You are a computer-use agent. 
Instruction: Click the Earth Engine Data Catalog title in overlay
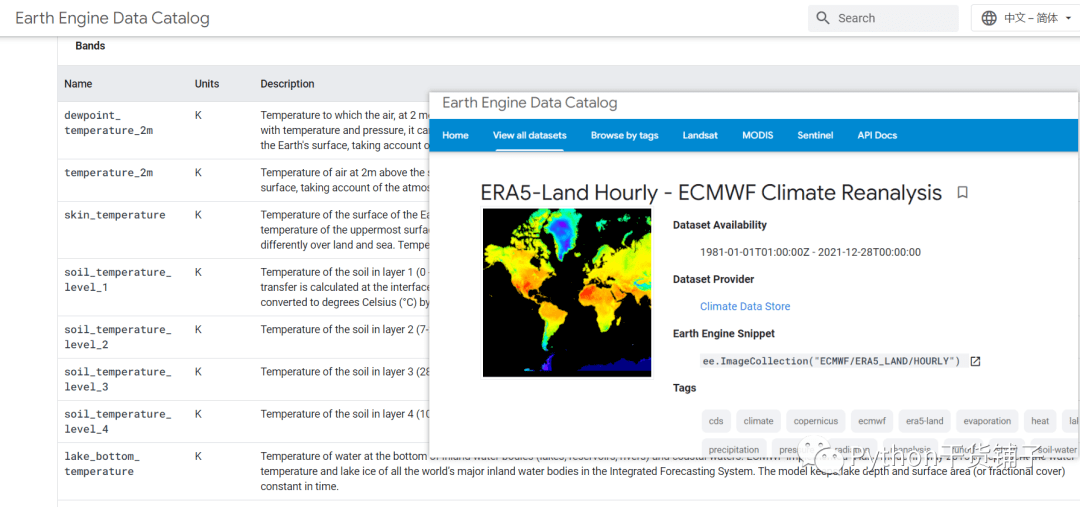point(530,103)
